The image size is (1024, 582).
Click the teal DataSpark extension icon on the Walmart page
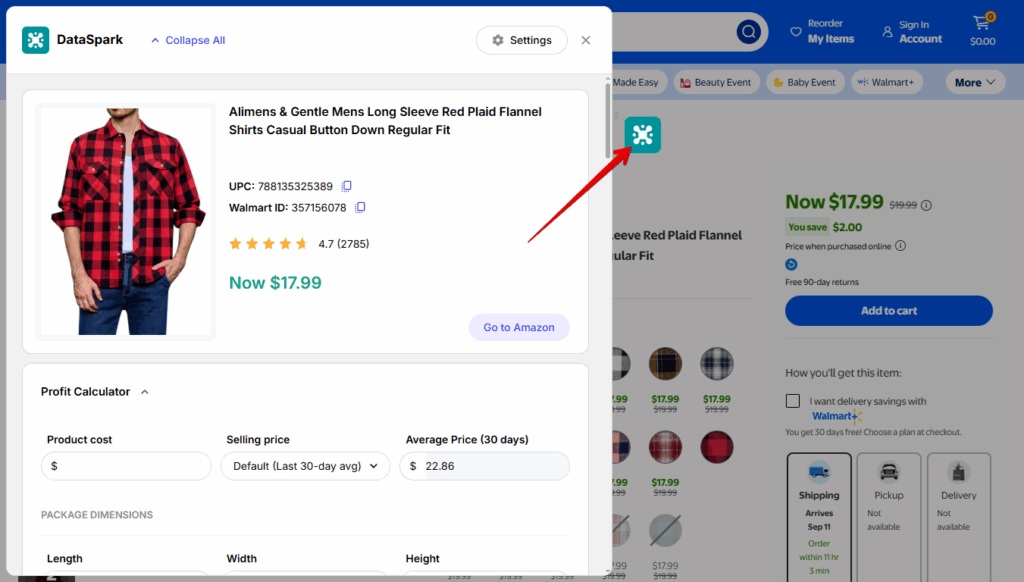(x=643, y=135)
